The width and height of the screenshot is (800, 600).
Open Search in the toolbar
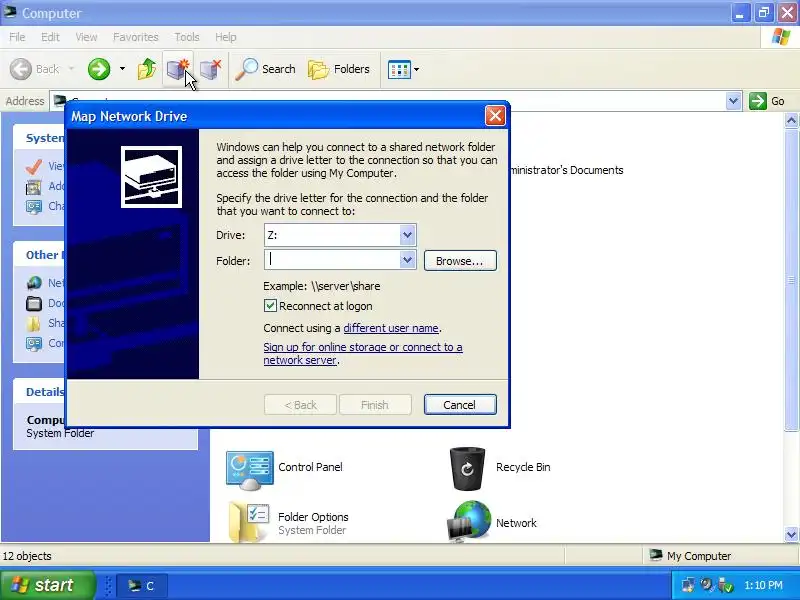click(265, 69)
